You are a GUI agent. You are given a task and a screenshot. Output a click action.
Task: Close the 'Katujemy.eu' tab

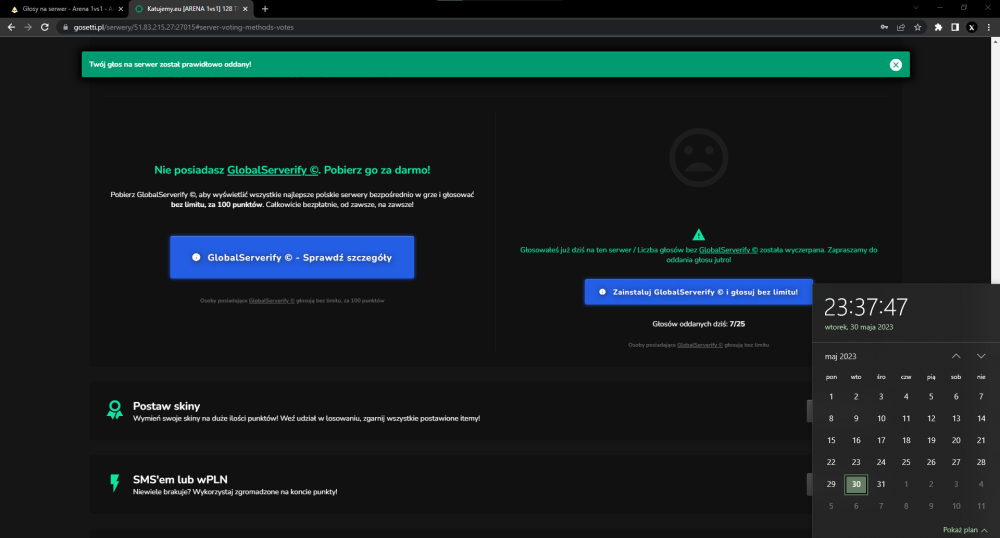click(245, 9)
